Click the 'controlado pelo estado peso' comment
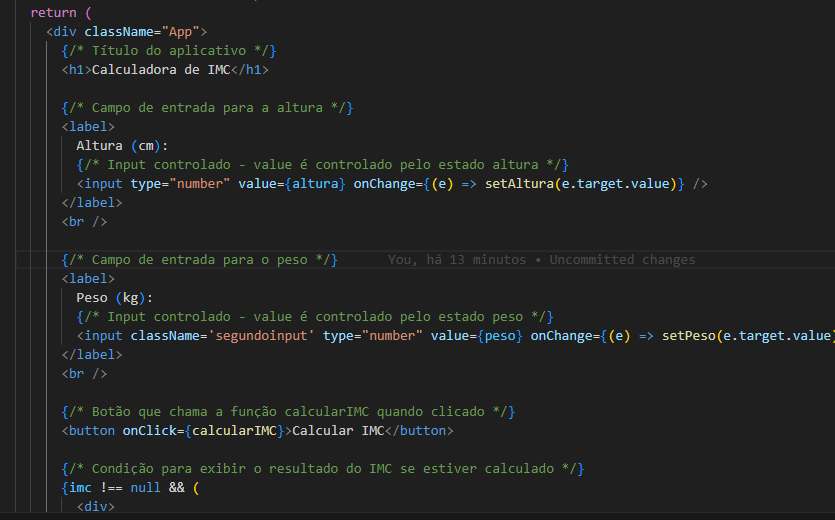This screenshot has width=835, height=520. 315,317
